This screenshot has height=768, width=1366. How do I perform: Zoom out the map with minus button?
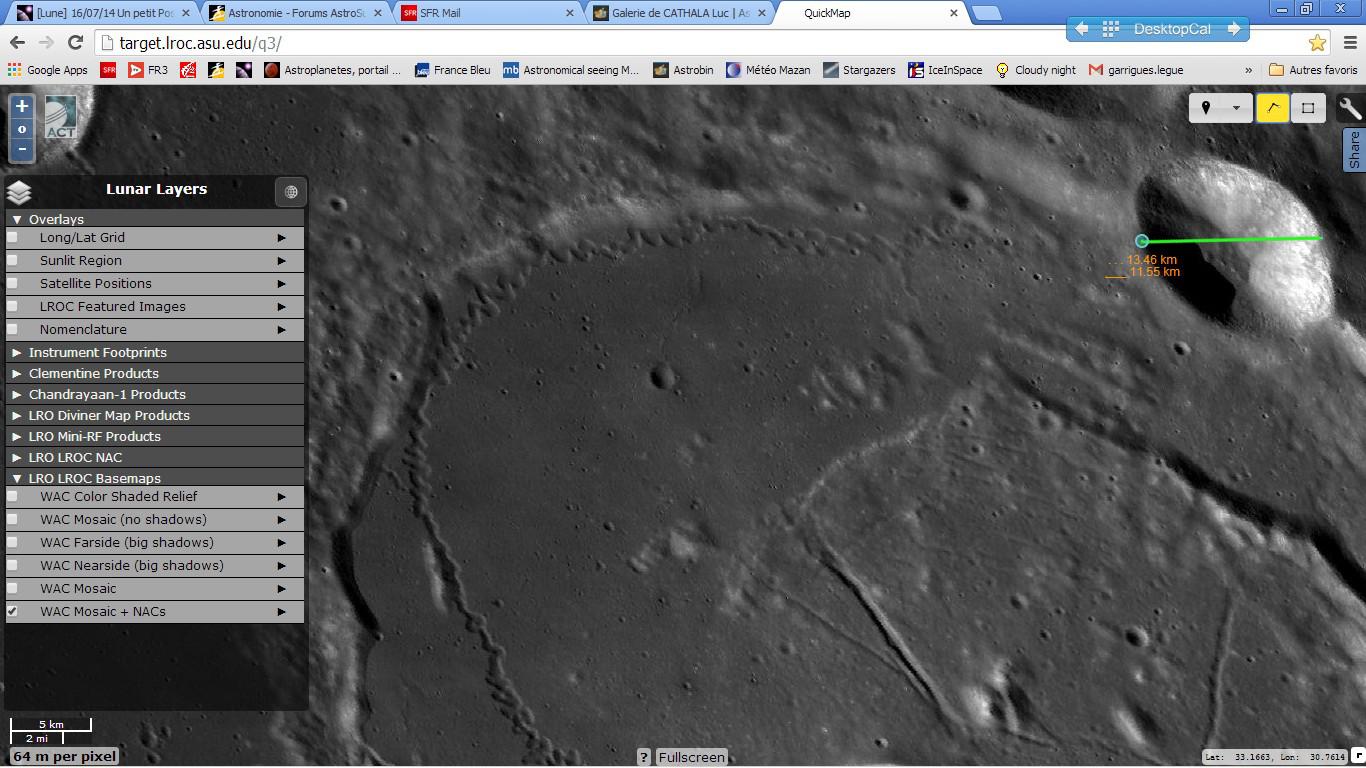click(x=22, y=150)
